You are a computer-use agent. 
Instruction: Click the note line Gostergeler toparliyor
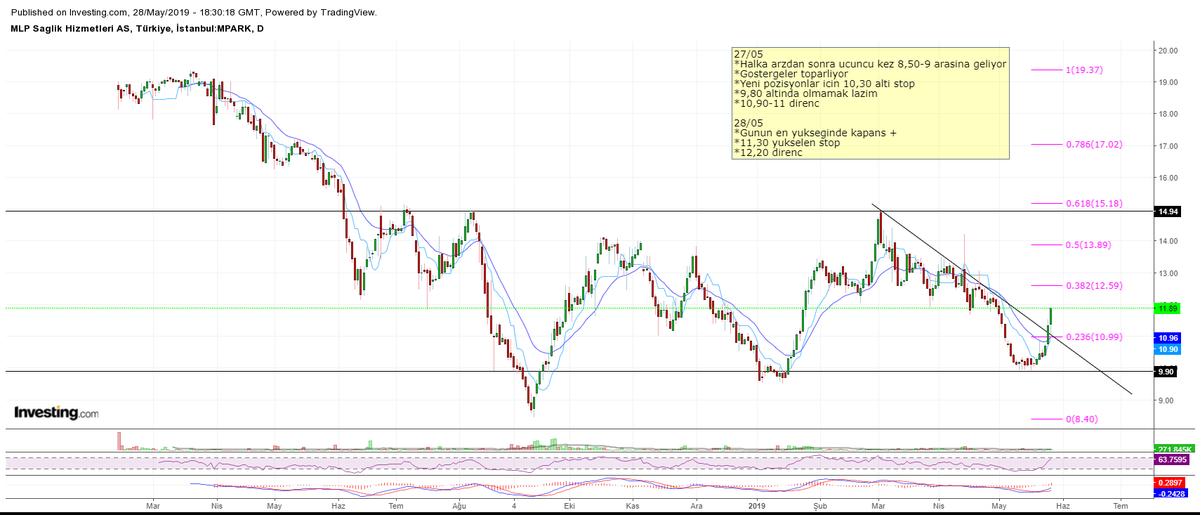pos(789,74)
